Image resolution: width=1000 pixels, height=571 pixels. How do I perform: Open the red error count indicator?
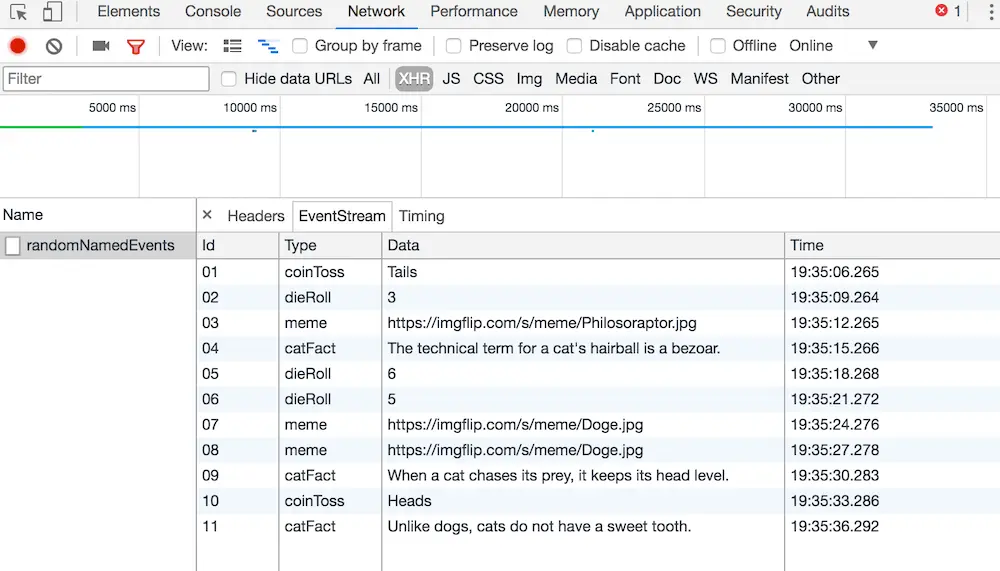pyautogui.click(x=948, y=11)
